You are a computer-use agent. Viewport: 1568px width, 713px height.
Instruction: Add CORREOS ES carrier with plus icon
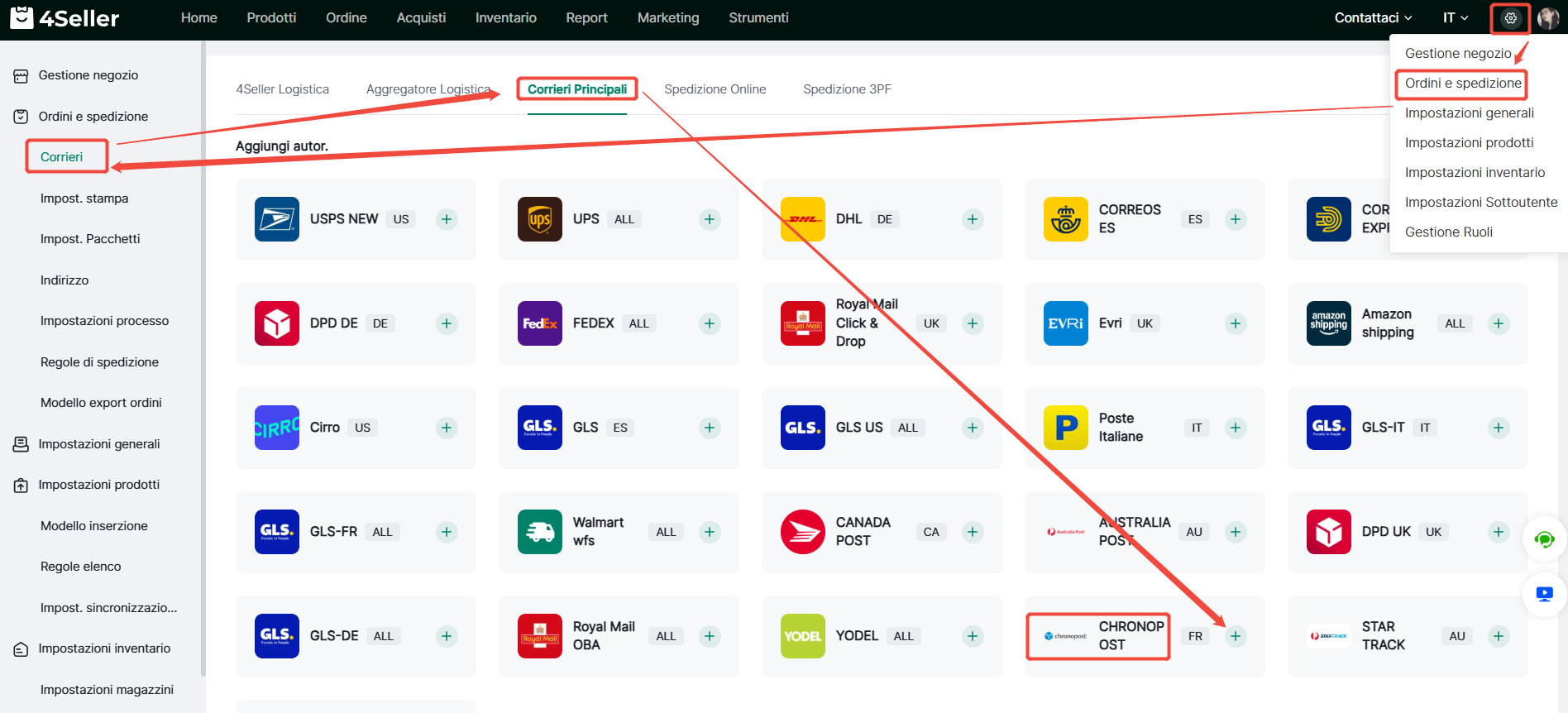point(1236,219)
